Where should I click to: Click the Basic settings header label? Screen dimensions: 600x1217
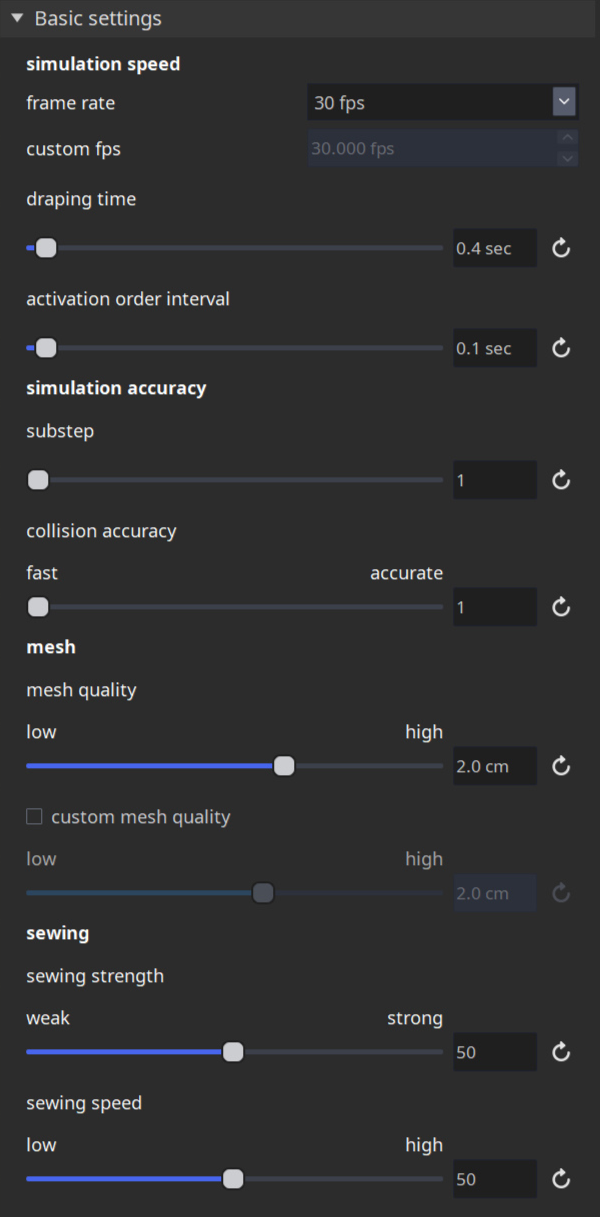click(x=99, y=18)
